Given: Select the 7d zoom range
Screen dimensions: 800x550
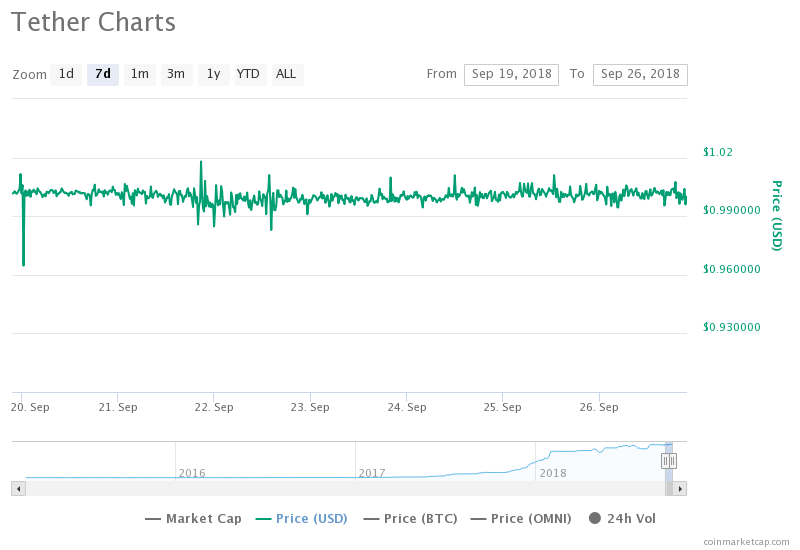Looking at the screenshot, I should coord(103,74).
